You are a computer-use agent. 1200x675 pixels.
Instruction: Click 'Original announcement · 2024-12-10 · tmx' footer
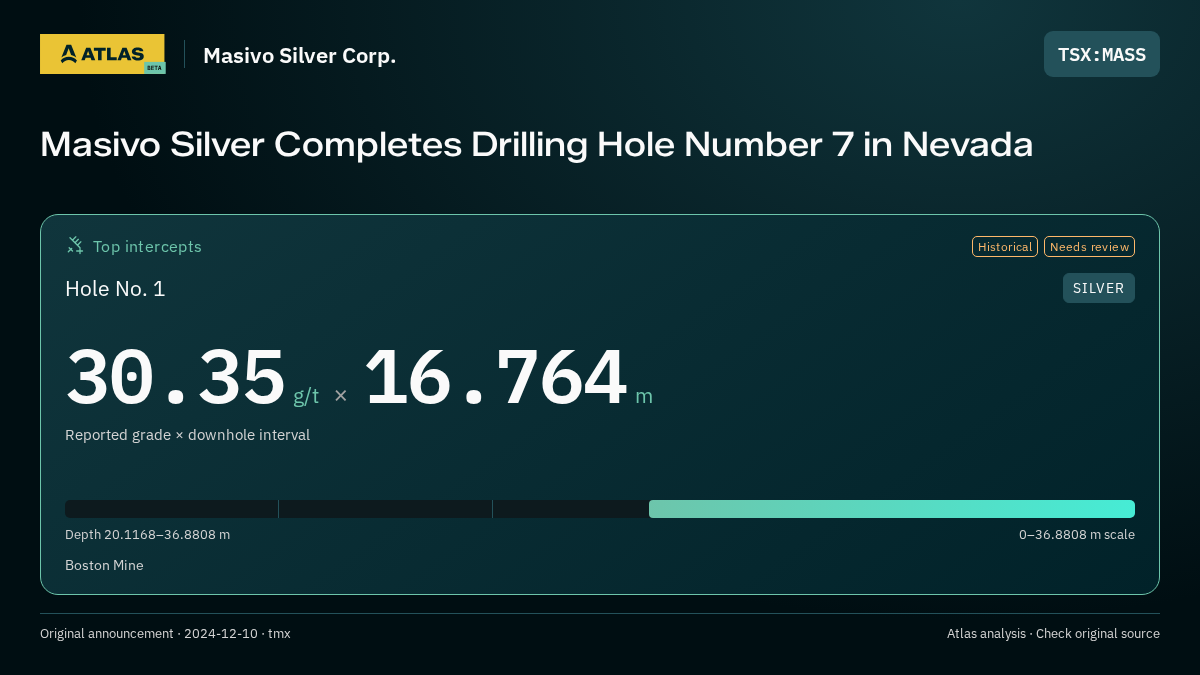pos(165,633)
